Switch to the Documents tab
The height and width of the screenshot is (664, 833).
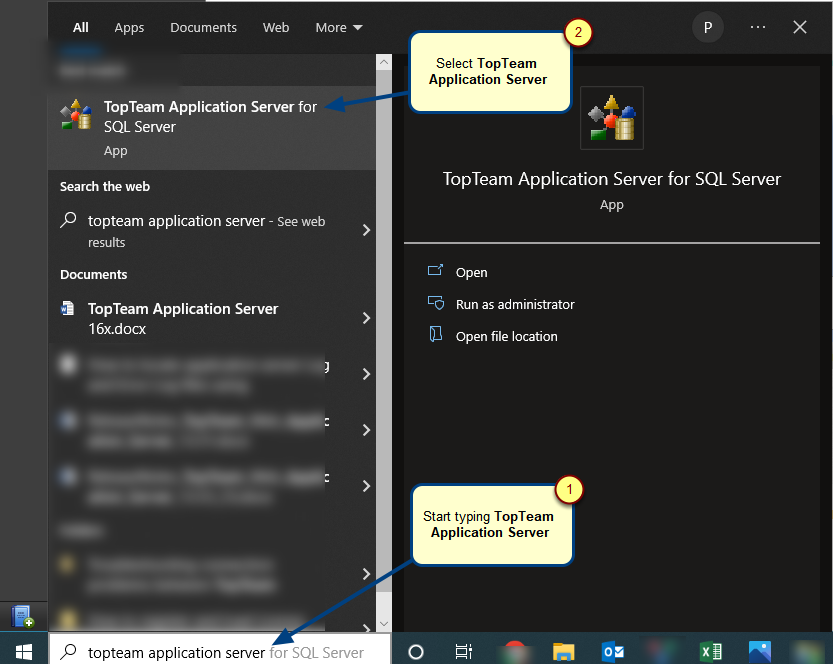(x=203, y=28)
